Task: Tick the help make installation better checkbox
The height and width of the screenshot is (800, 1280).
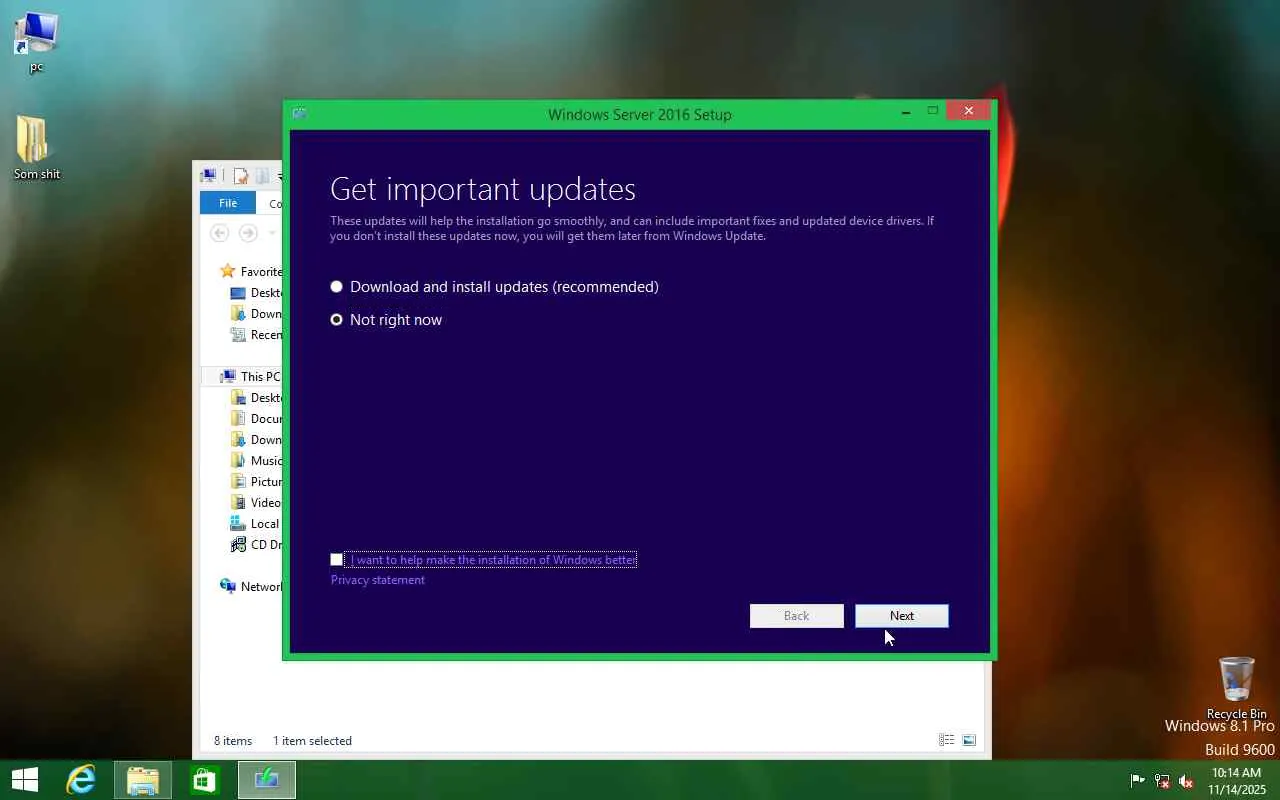Action: click(336, 560)
